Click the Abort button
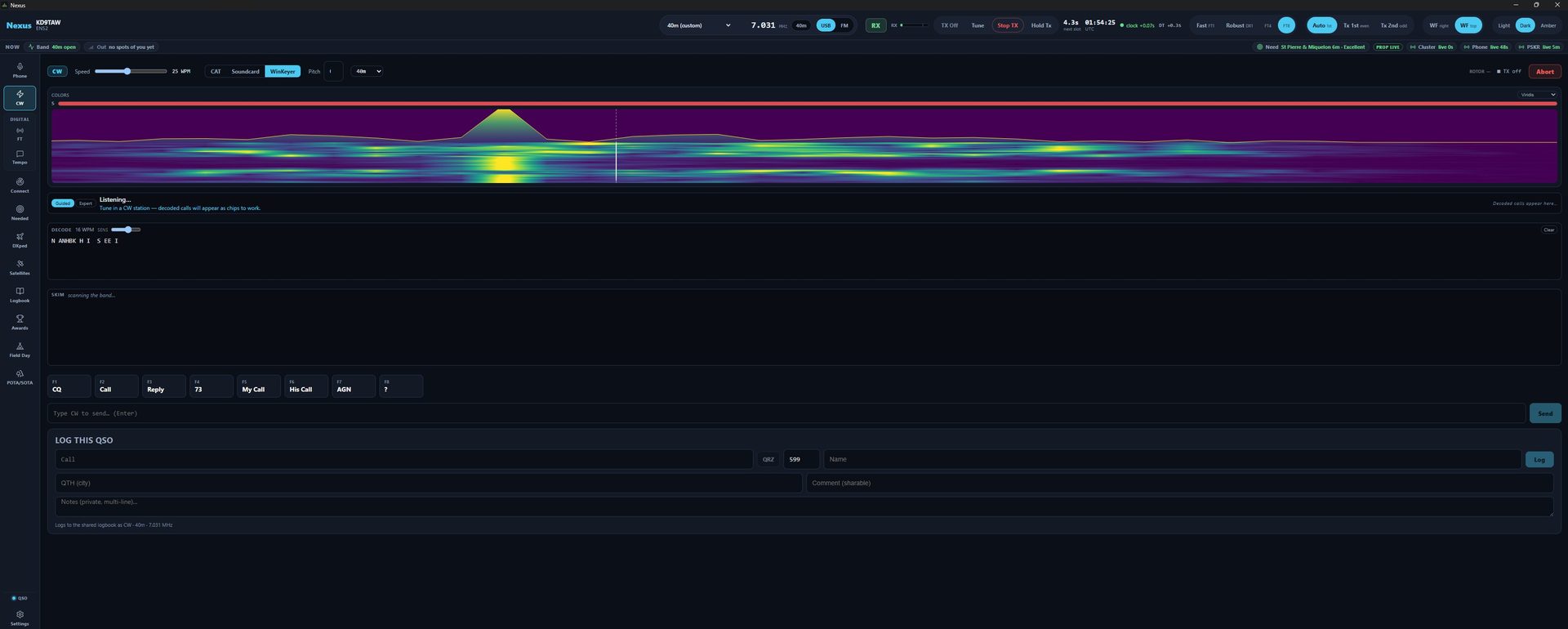 1544,71
